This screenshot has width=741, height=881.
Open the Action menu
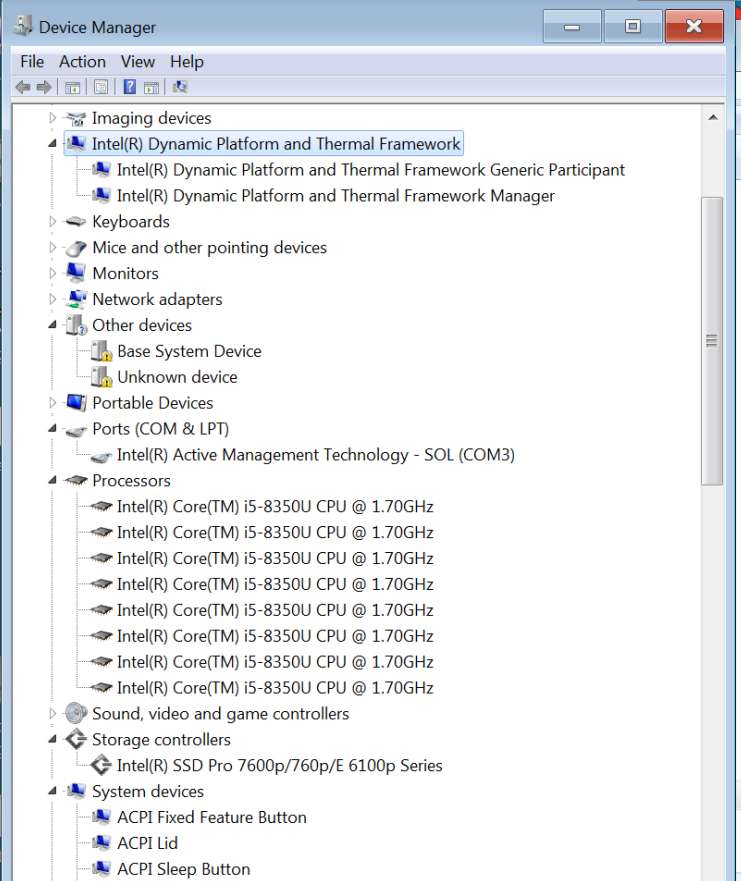[83, 62]
